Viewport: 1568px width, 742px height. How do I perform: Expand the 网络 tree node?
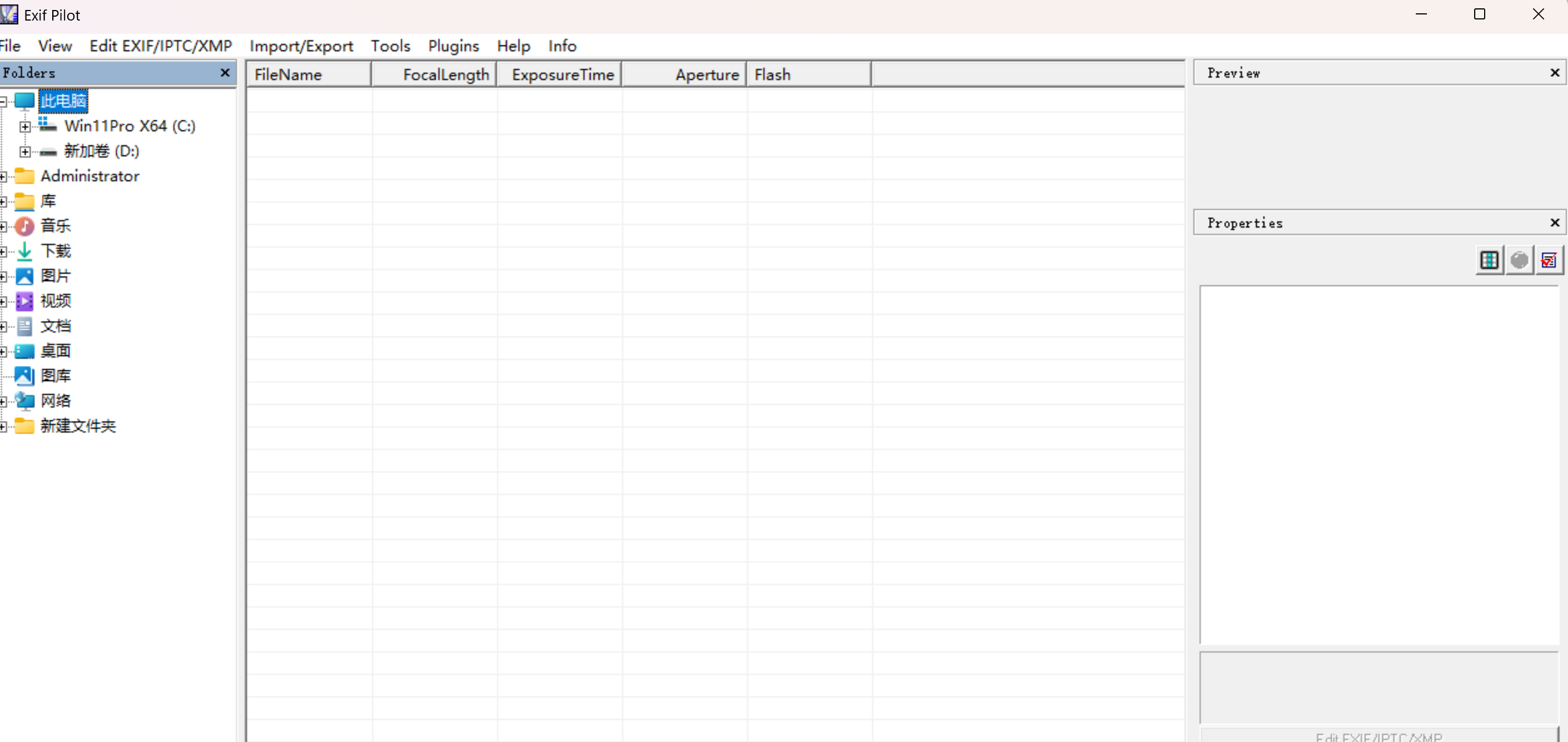coord(2,401)
